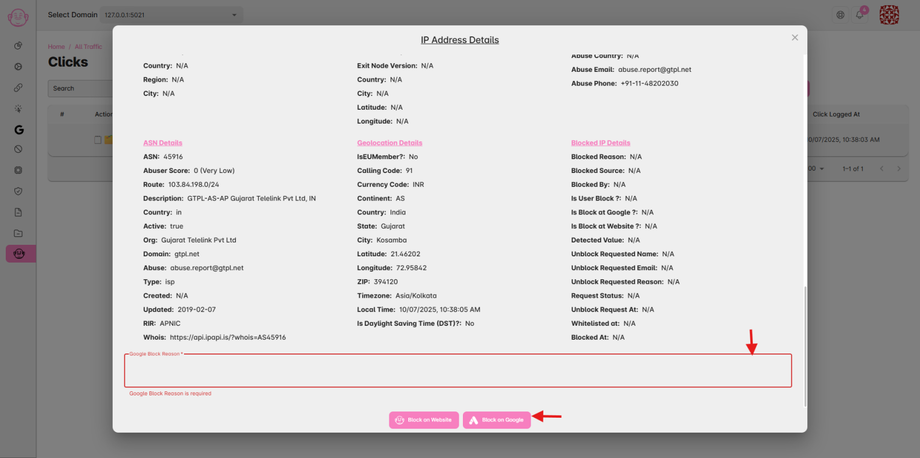920x458 pixels.
Task: Go to previous page in Clicks table
Action: click(881, 169)
